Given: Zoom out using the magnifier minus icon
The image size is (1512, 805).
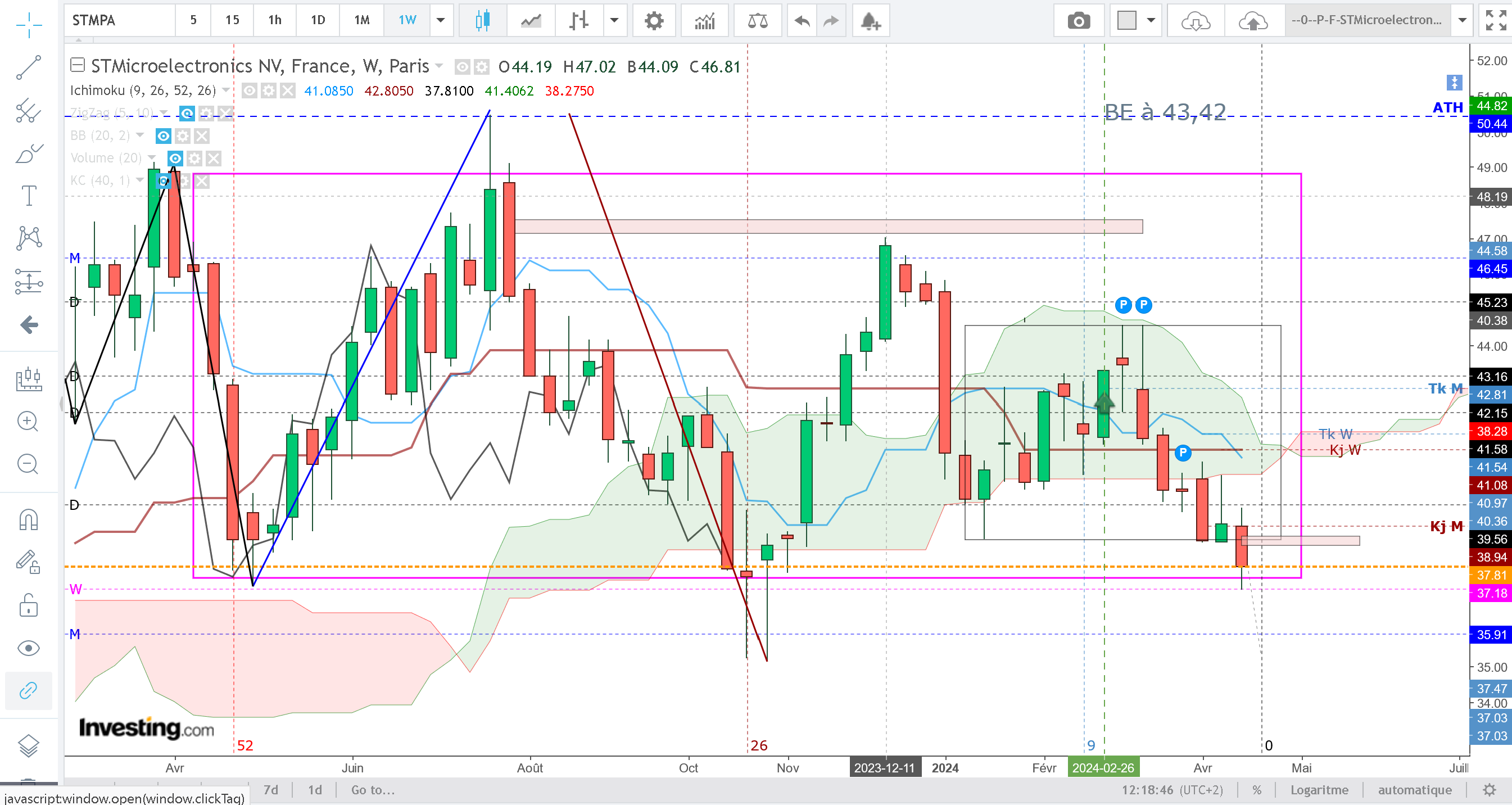Looking at the screenshot, I should [x=28, y=464].
